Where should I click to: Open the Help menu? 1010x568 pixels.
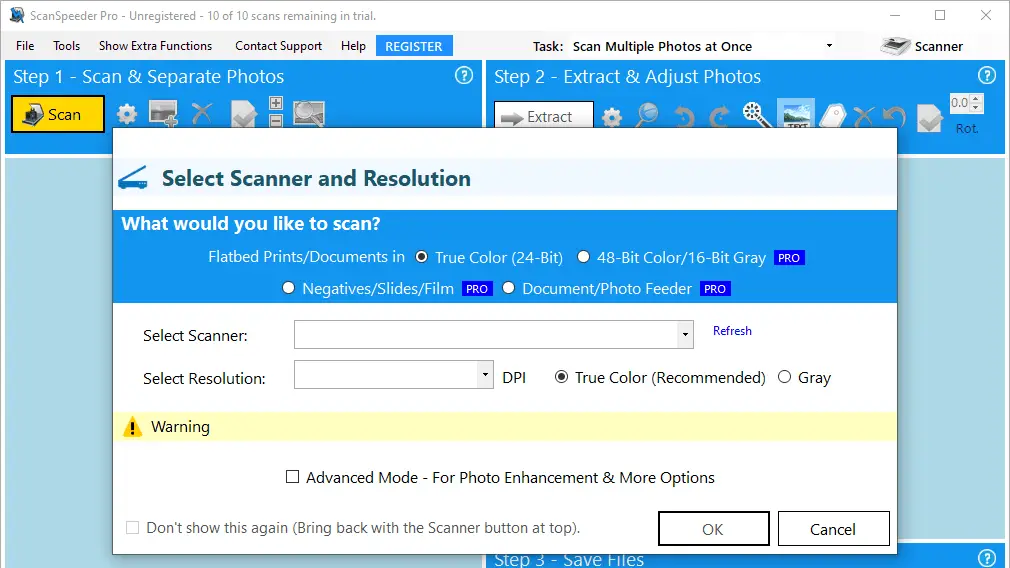[x=353, y=46]
